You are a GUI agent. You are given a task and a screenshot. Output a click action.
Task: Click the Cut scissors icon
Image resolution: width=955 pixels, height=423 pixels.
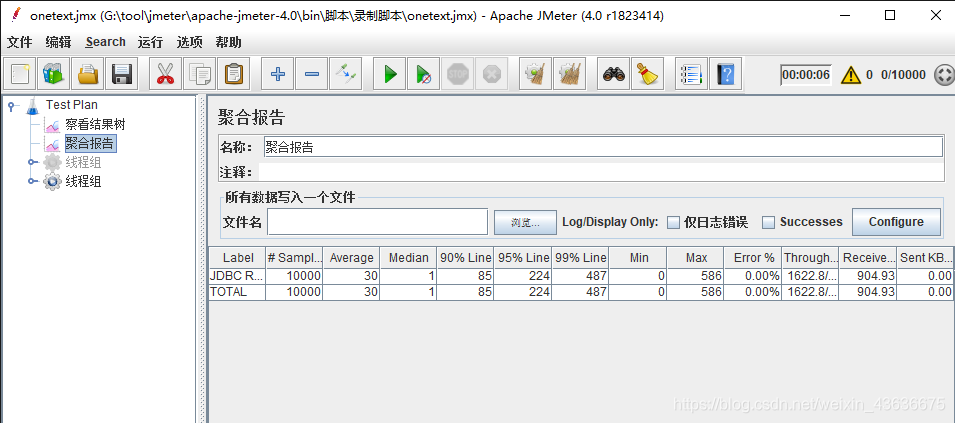(x=165, y=74)
